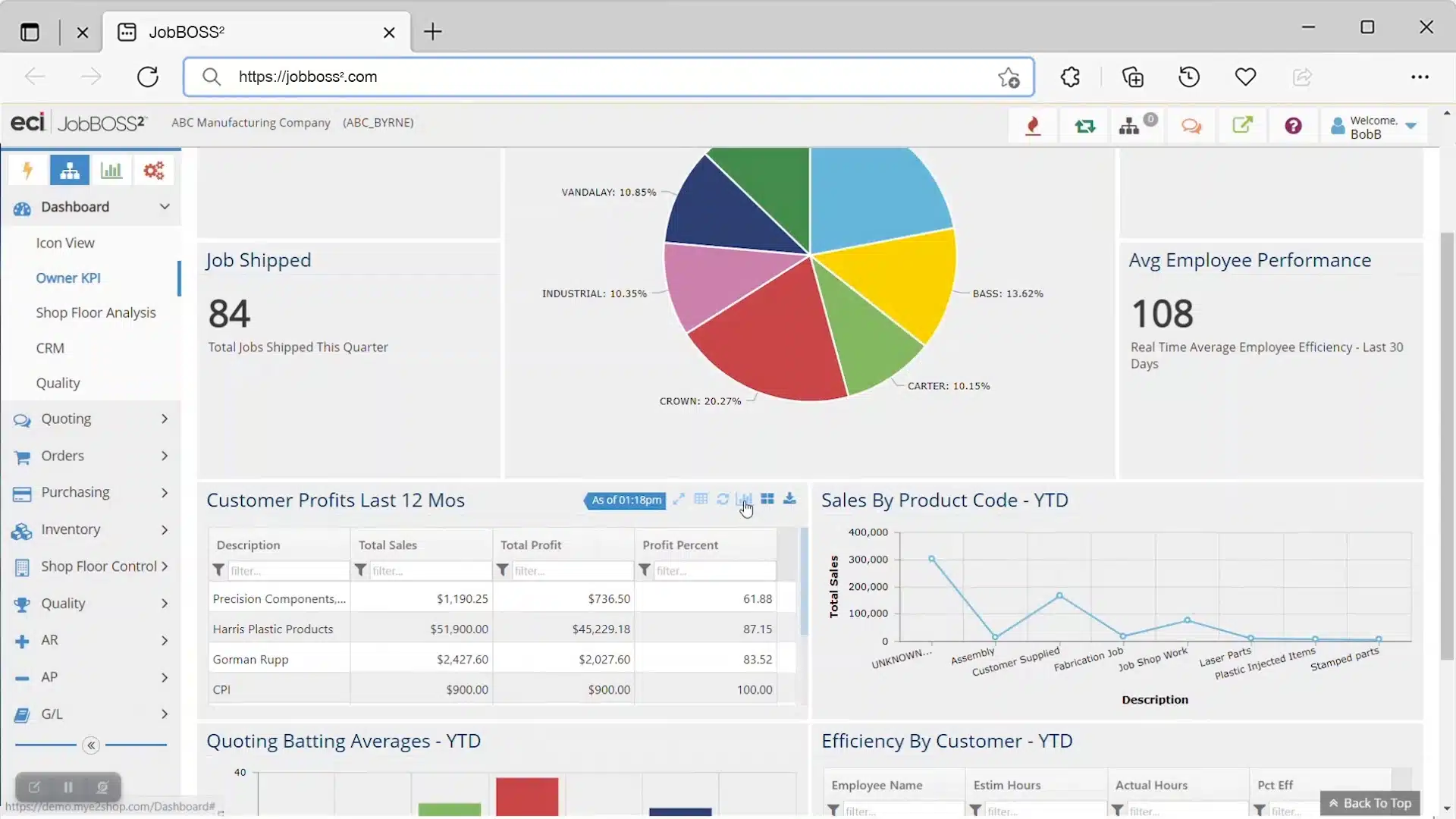Pause the demo playback control

(x=68, y=786)
